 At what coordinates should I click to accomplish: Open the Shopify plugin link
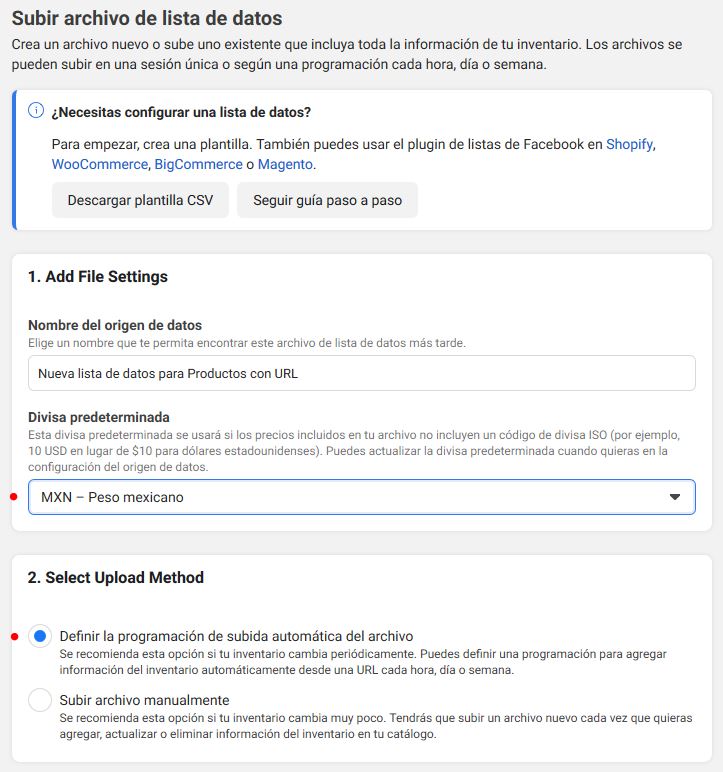(629, 144)
